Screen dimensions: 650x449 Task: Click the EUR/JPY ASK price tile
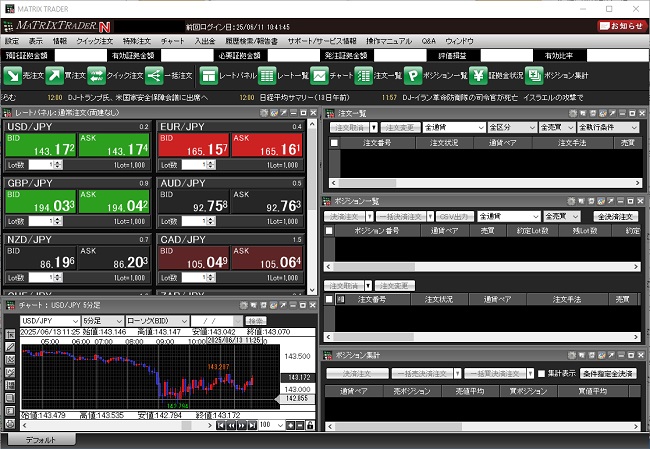[x=267, y=145]
